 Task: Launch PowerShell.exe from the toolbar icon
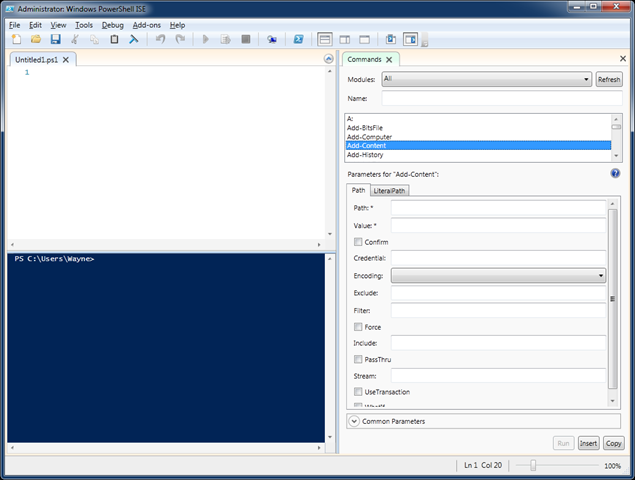click(298, 40)
